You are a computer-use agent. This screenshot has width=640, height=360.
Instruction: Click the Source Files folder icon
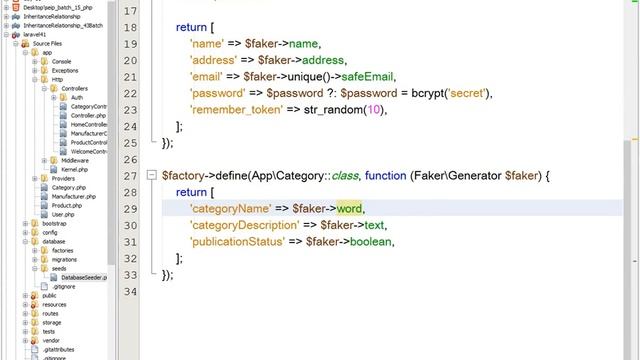point(25,44)
